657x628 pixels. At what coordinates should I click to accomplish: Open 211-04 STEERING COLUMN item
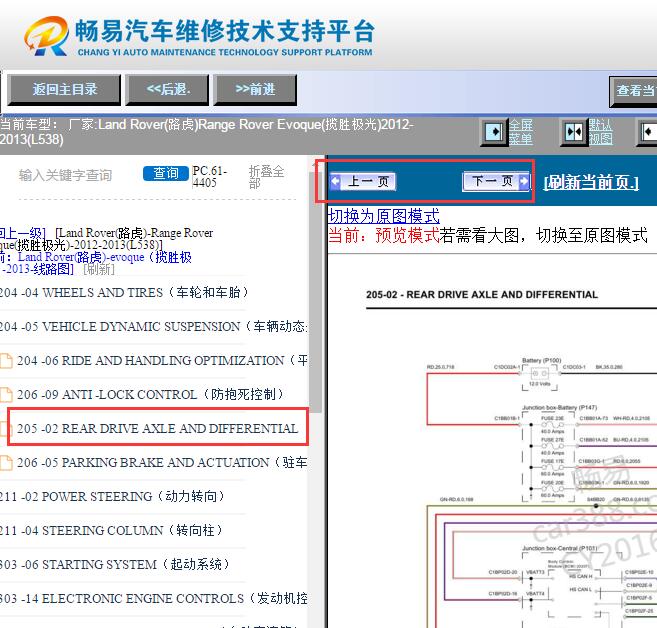[x=111, y=530]
